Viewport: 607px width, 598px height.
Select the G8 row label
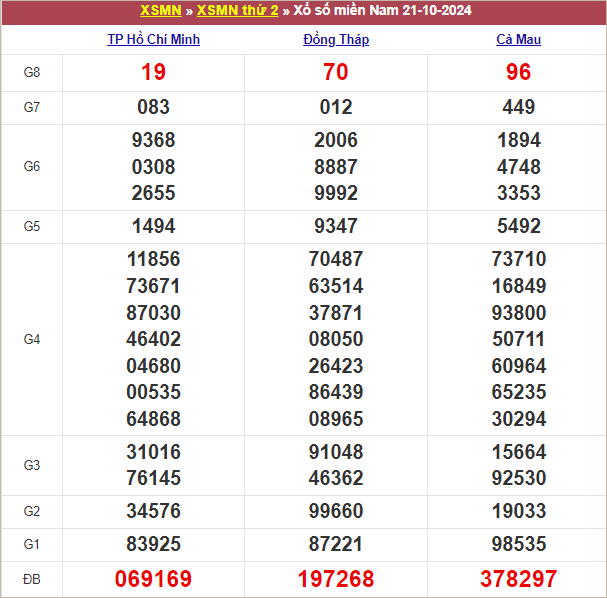click(x=32, y=72)
